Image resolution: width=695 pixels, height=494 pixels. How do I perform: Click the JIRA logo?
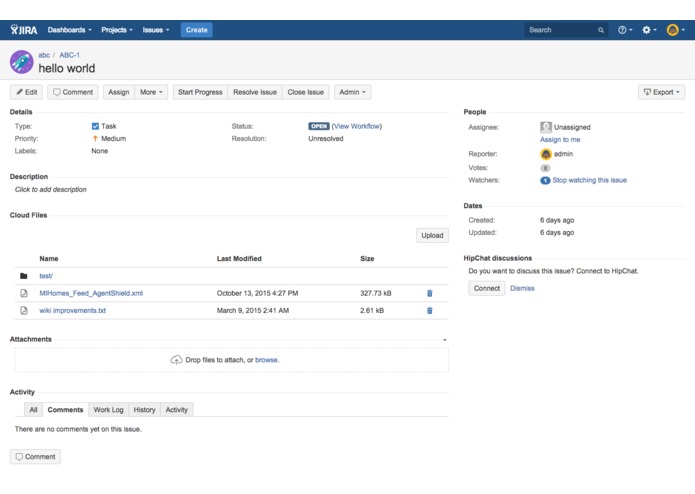24,30
